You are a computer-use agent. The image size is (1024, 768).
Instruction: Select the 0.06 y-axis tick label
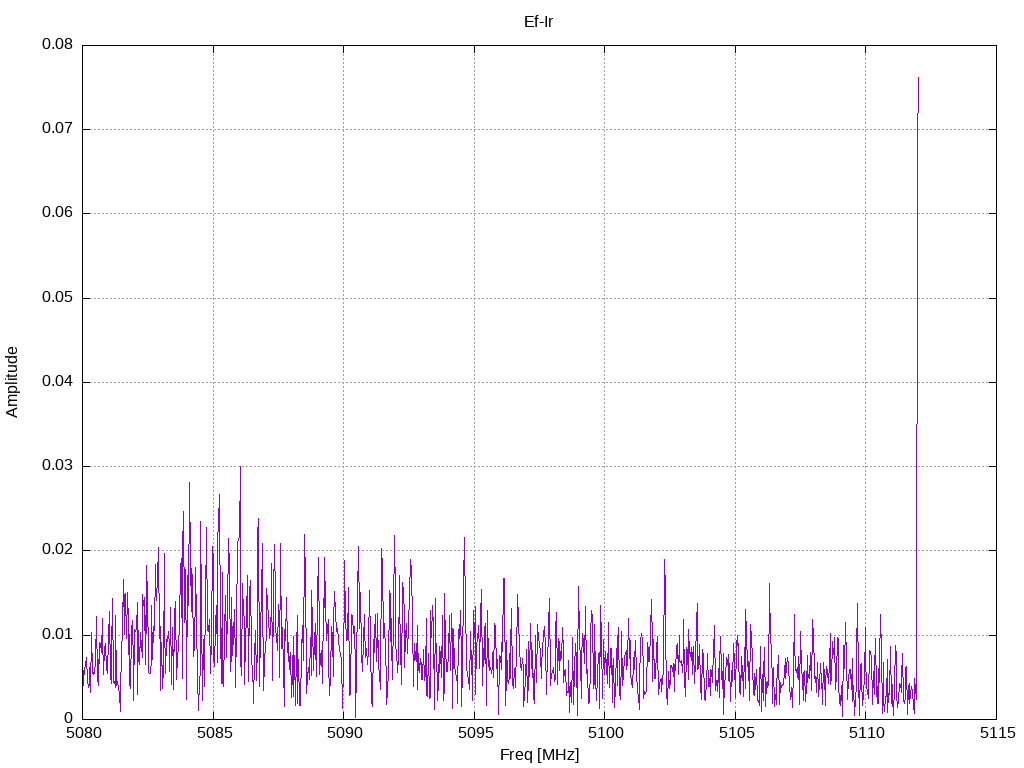[x=57, y=213]
